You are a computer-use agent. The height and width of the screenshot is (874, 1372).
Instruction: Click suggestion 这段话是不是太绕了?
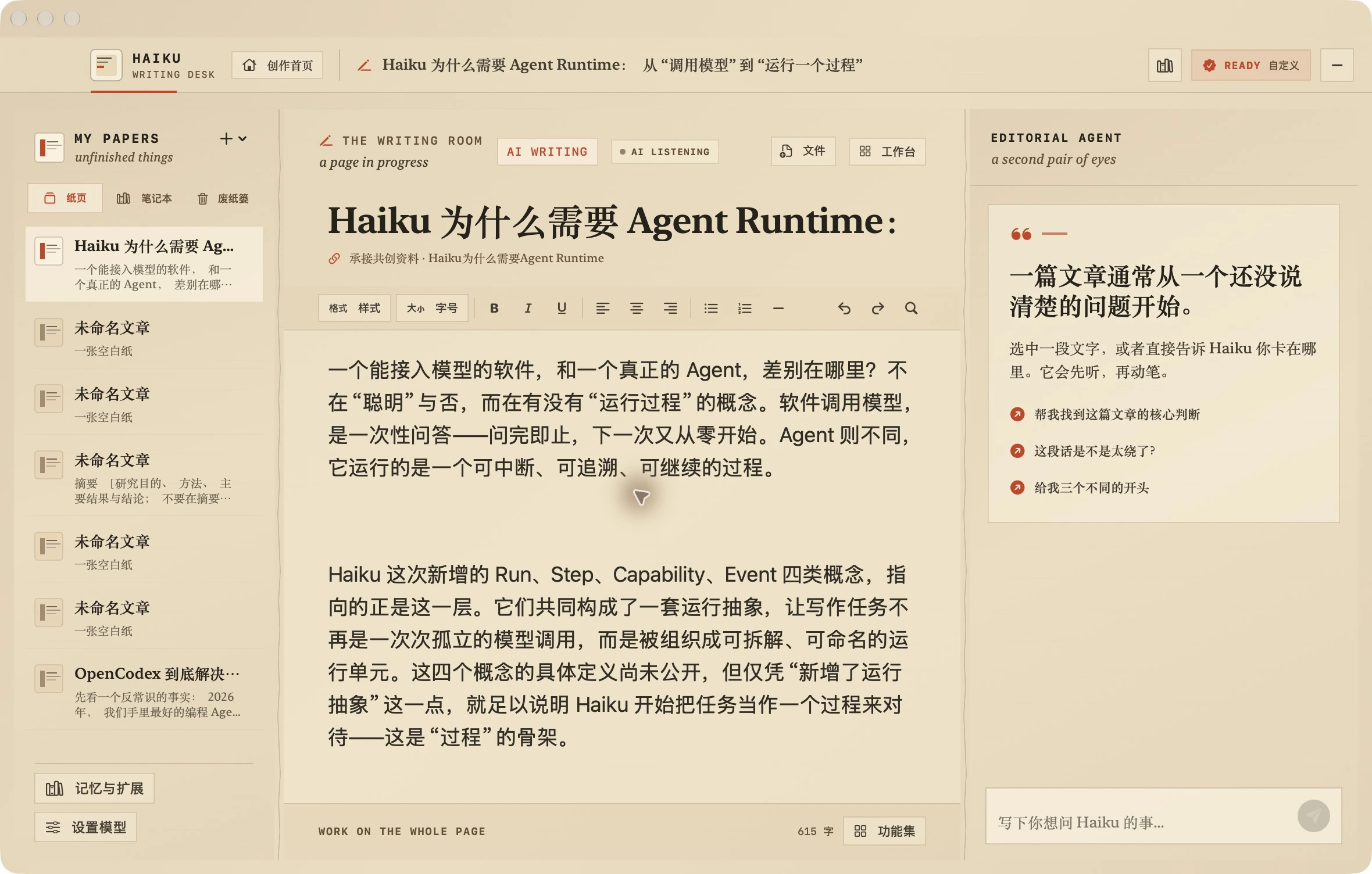pyautogui.click(x=1082, y=451)
